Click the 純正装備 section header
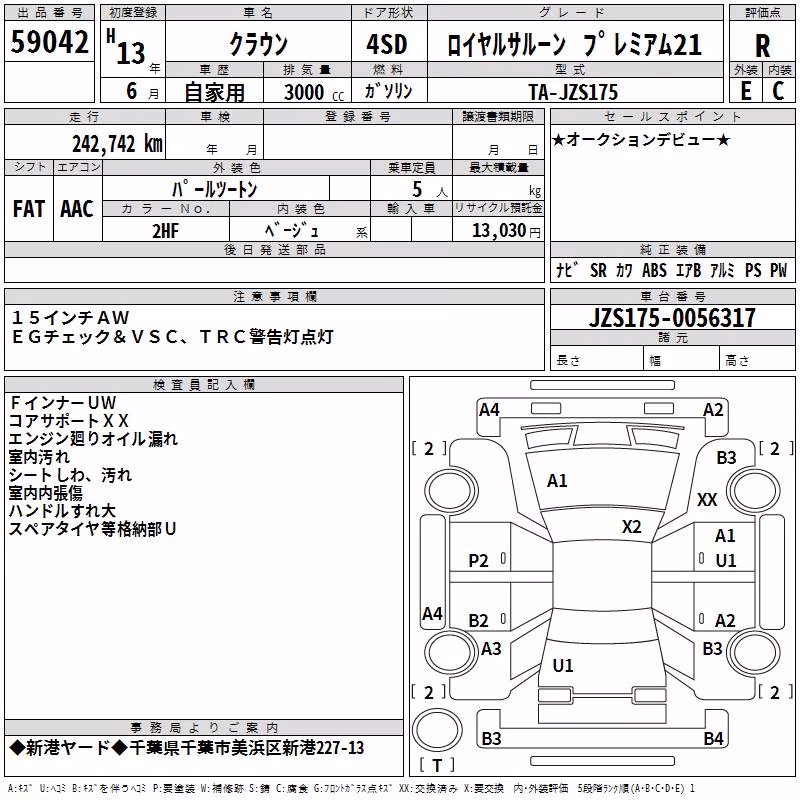Viewport: 800px width, 800px height. [673, 249]
